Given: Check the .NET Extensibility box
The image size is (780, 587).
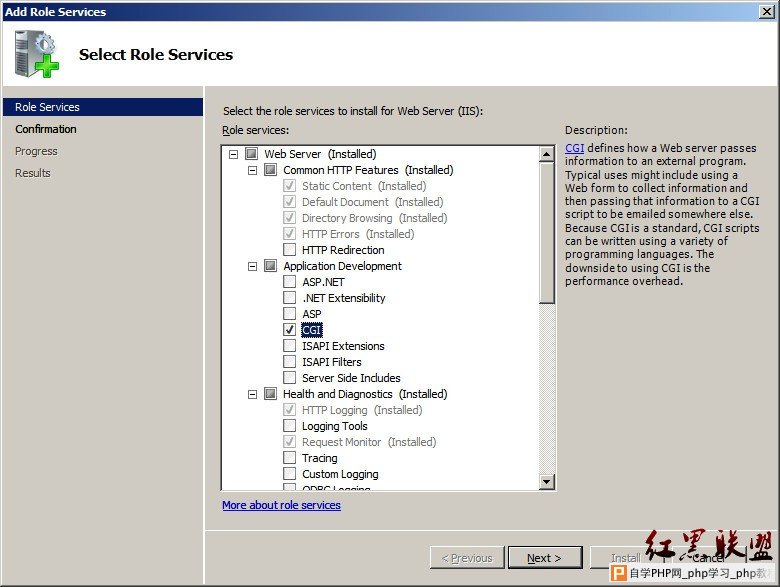Looking at the screenshot, I should click(290, 297).
